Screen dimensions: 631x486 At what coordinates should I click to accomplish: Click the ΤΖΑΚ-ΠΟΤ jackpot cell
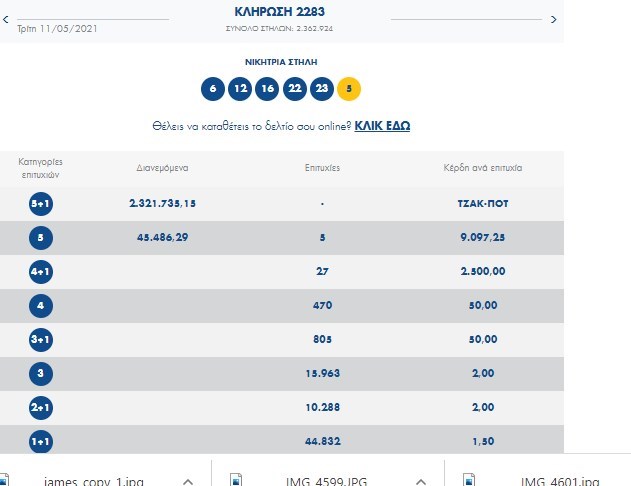click(483, 203)
